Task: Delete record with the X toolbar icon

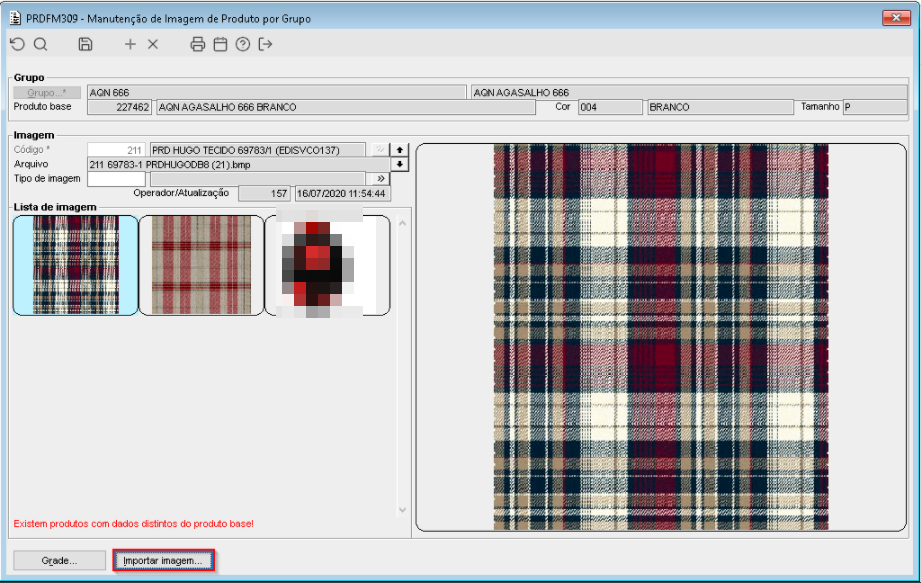Action: tap(153, 44)
